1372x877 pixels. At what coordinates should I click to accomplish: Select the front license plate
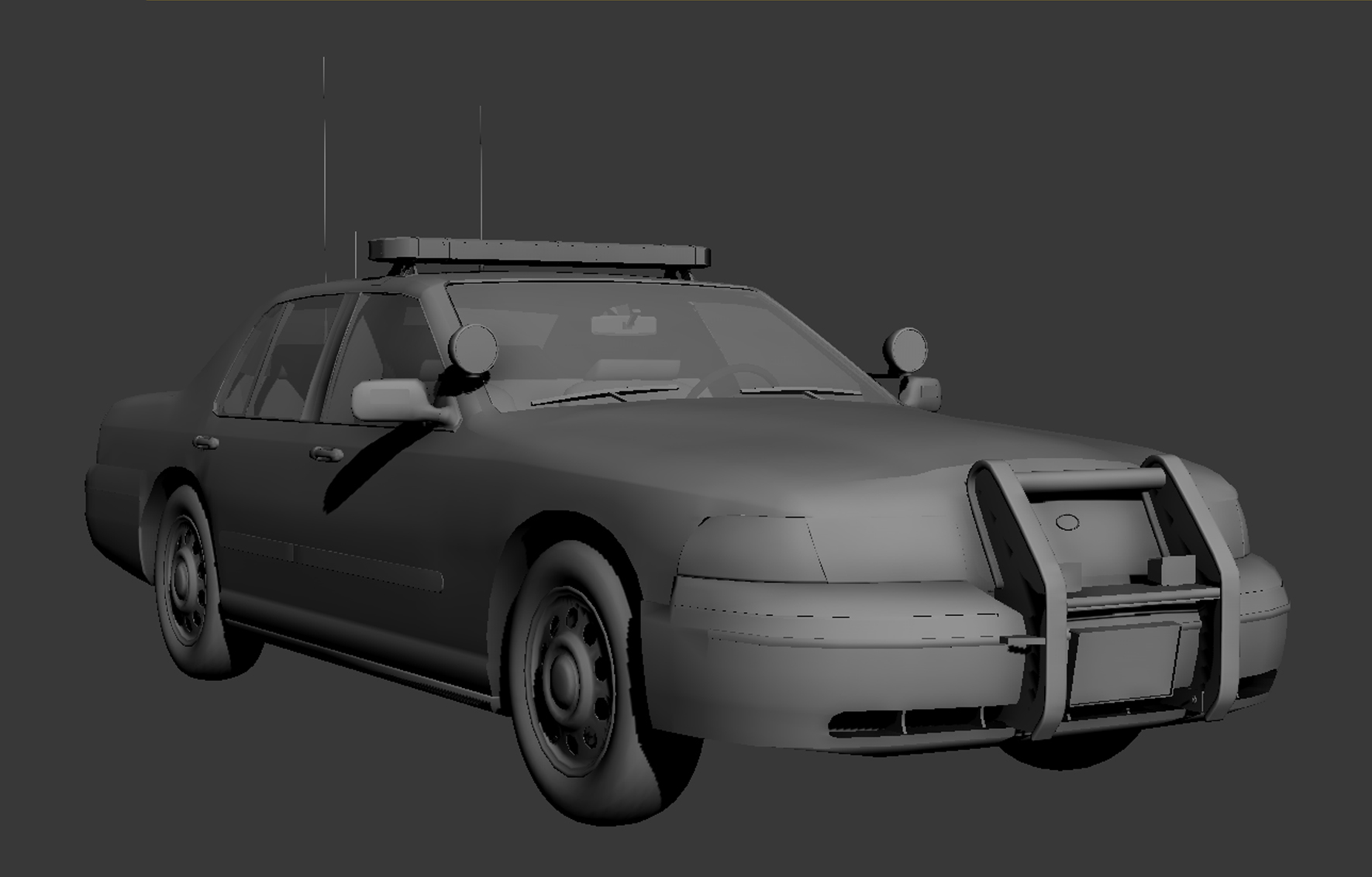(x=1124, y=662)
